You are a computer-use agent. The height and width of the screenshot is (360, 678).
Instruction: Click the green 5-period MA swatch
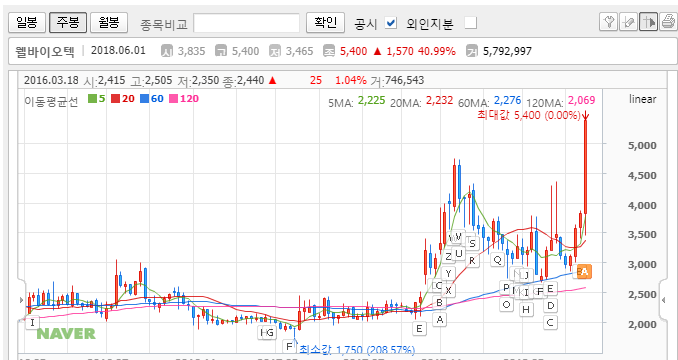[x=92, y=99]
